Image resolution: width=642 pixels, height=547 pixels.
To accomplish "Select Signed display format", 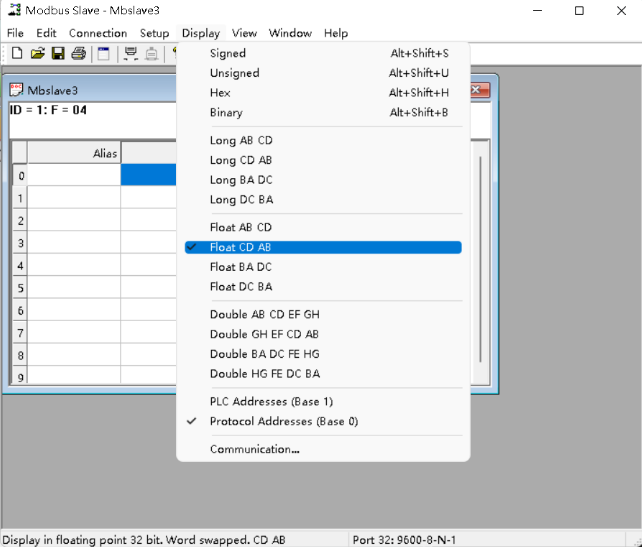I will pos(323,53).
